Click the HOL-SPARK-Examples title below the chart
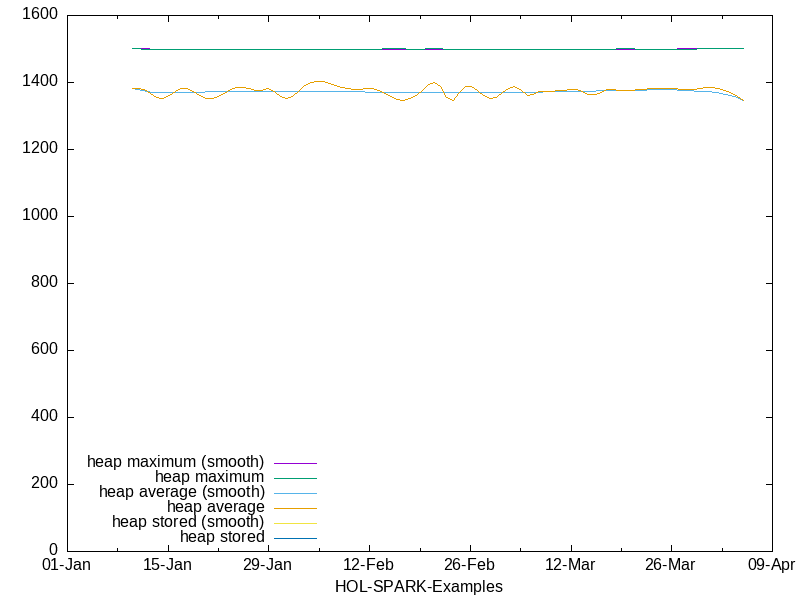This screenshot has width=800, height=600. click(x=419, y=587)
